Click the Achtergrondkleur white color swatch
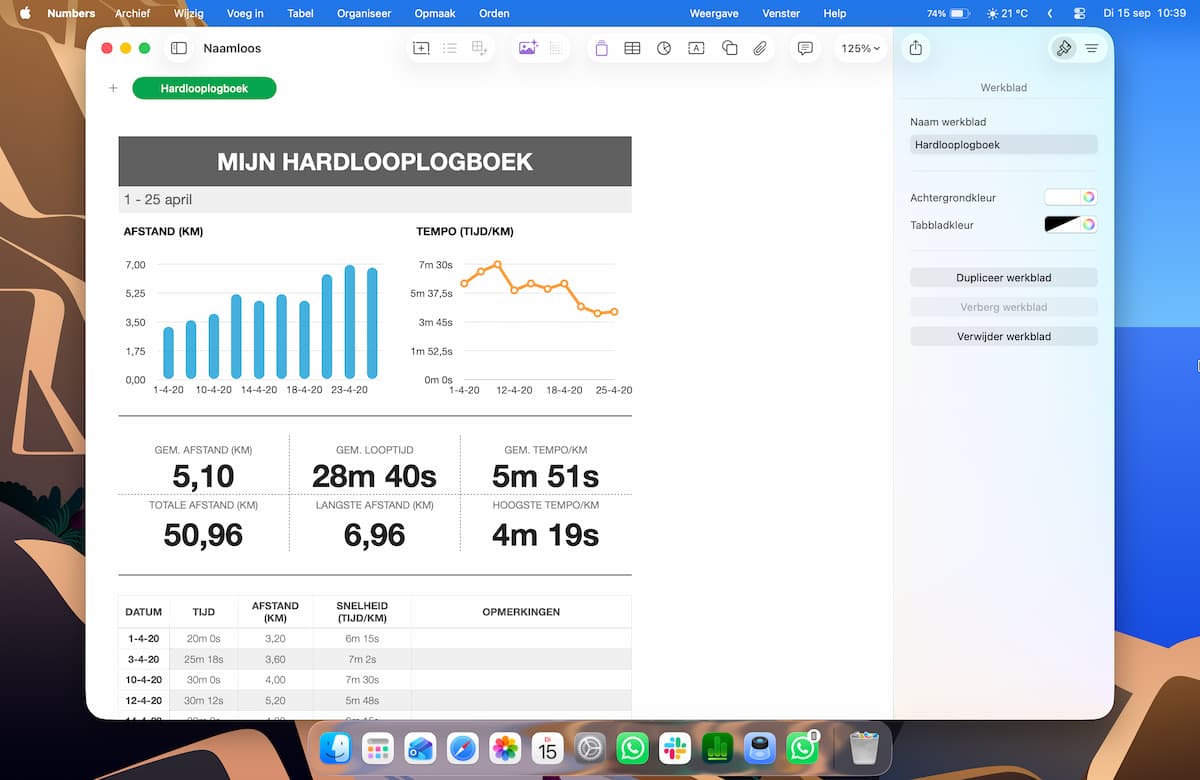 point(1063,197)
